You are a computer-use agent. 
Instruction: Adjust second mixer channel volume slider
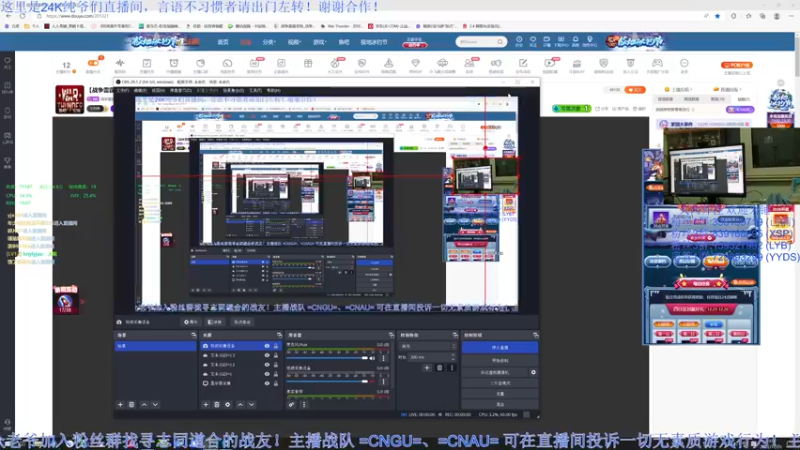(x=328, y=382)
